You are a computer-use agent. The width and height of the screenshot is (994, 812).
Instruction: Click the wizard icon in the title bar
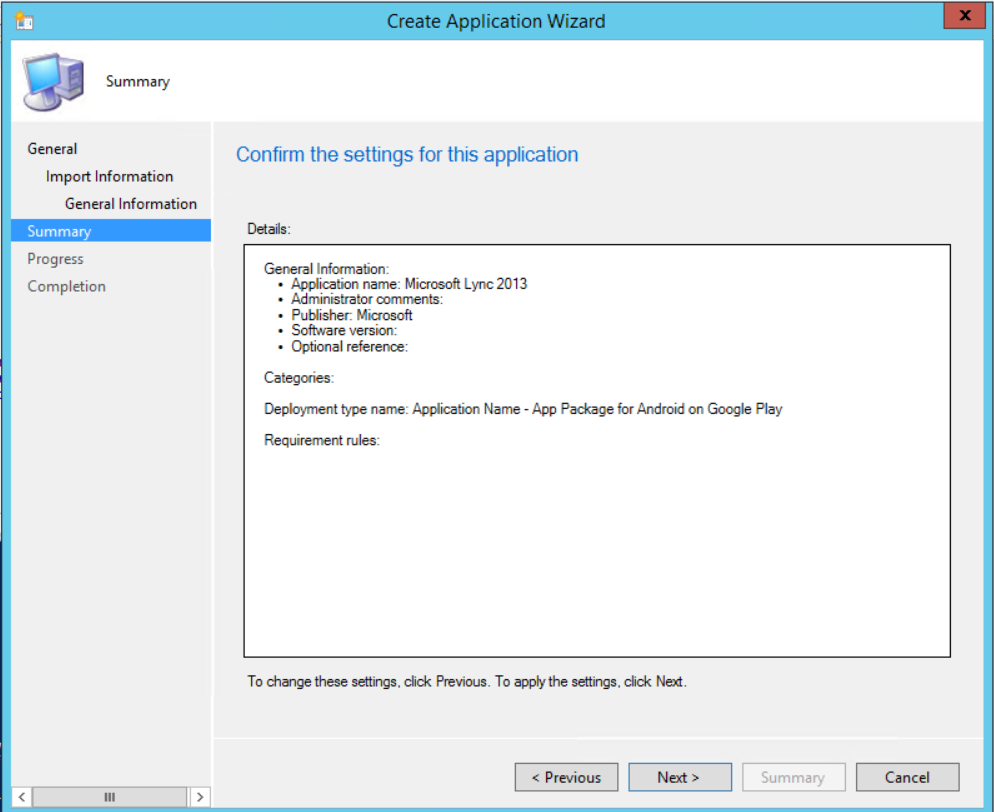point(25,20)
